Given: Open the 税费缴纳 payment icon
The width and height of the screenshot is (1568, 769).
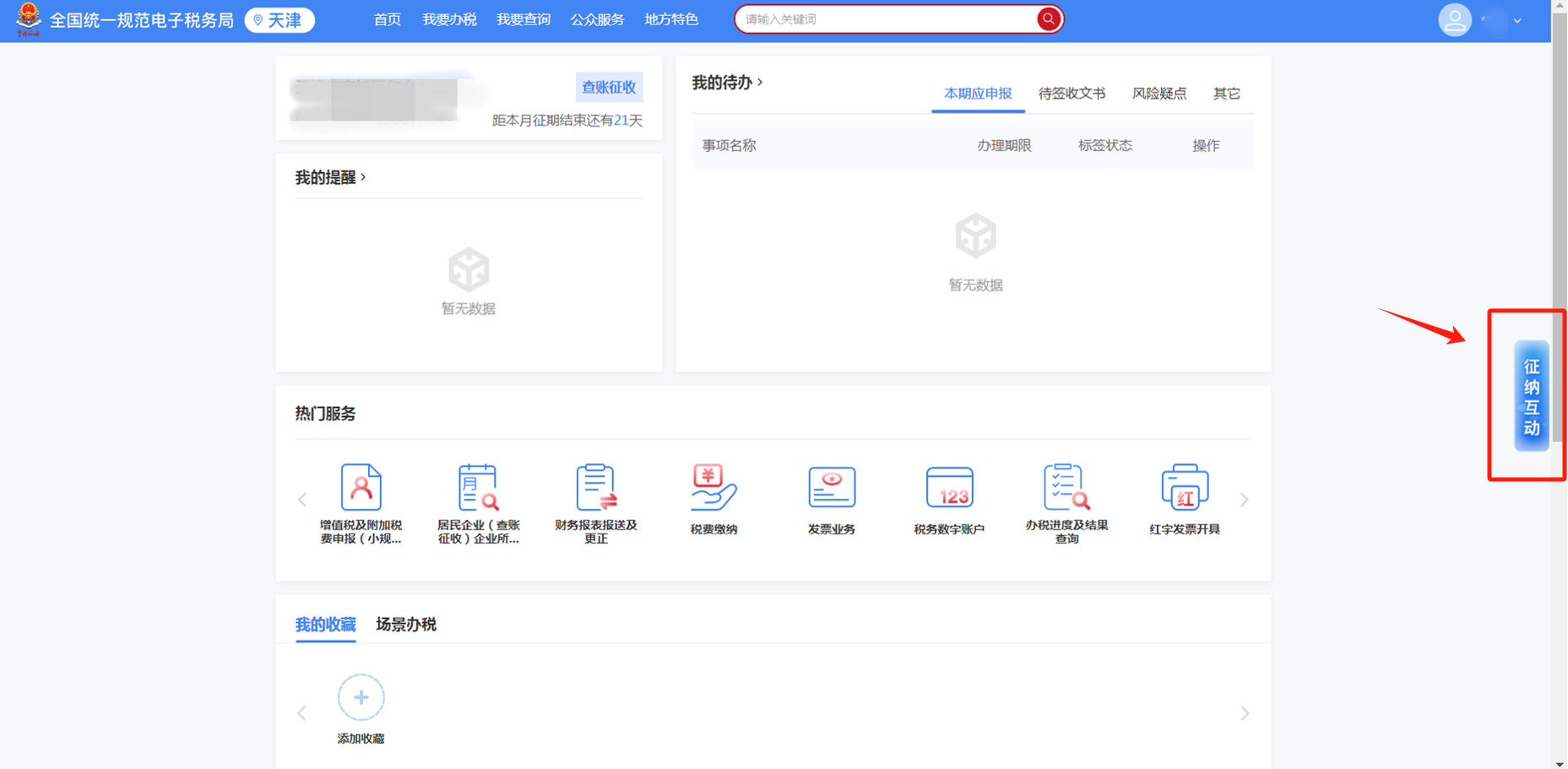Looking at the screenshot, I should click(713, 488).
